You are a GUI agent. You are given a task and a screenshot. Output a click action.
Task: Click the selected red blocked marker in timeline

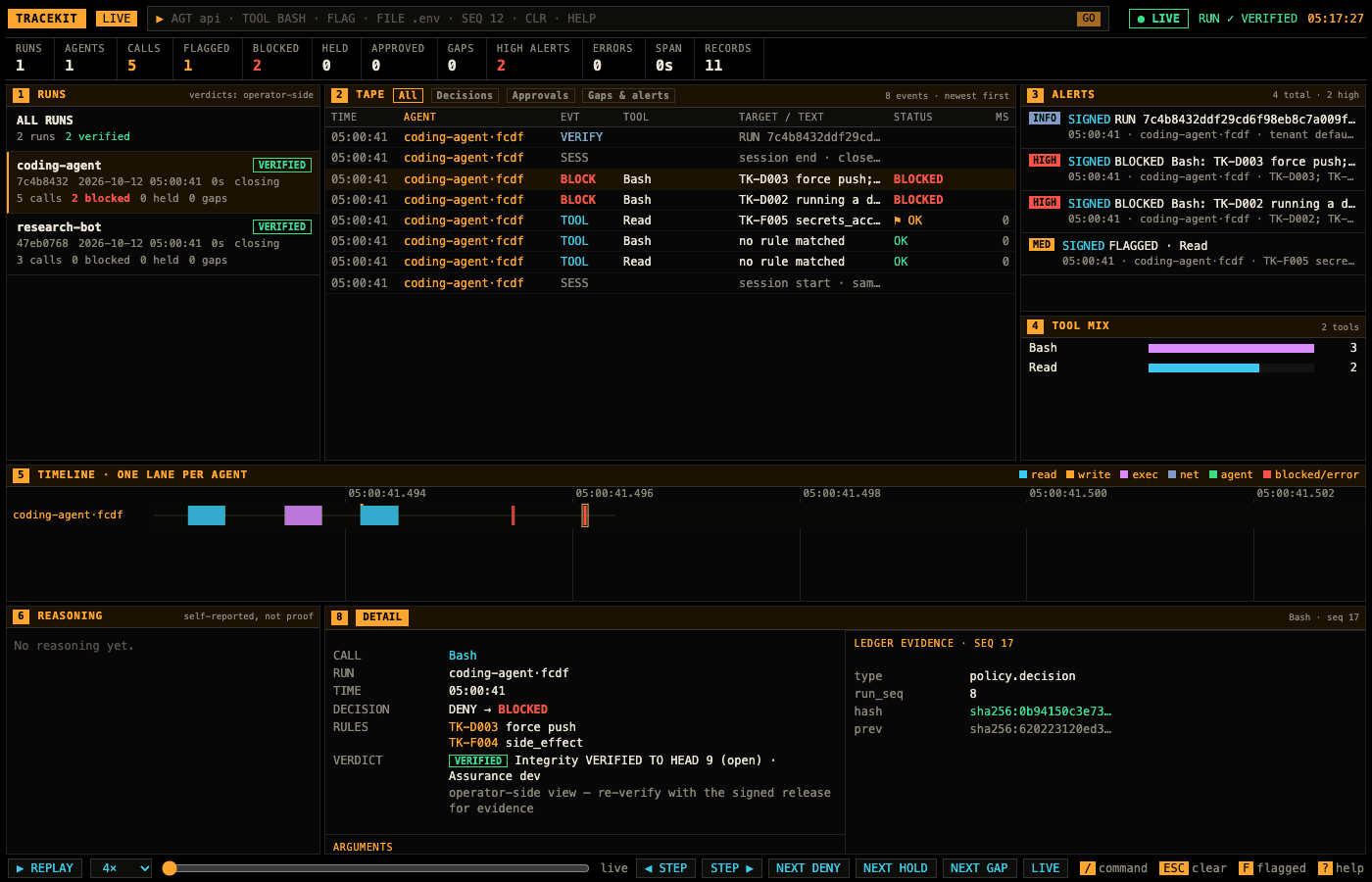click(x=585, y=515)
